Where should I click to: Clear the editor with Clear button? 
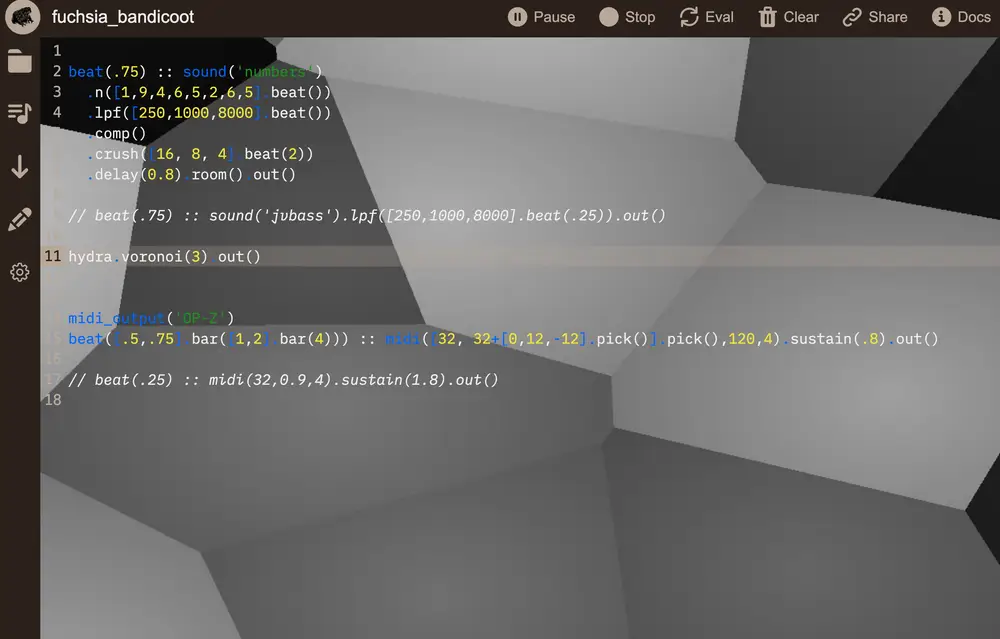[x=788, y=17]
